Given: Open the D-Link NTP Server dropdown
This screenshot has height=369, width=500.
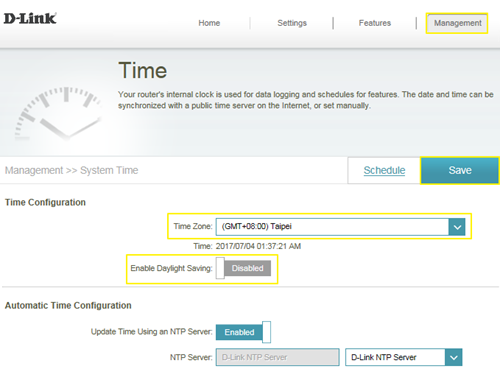Looking at the screenshot, I should click(404, 357).
